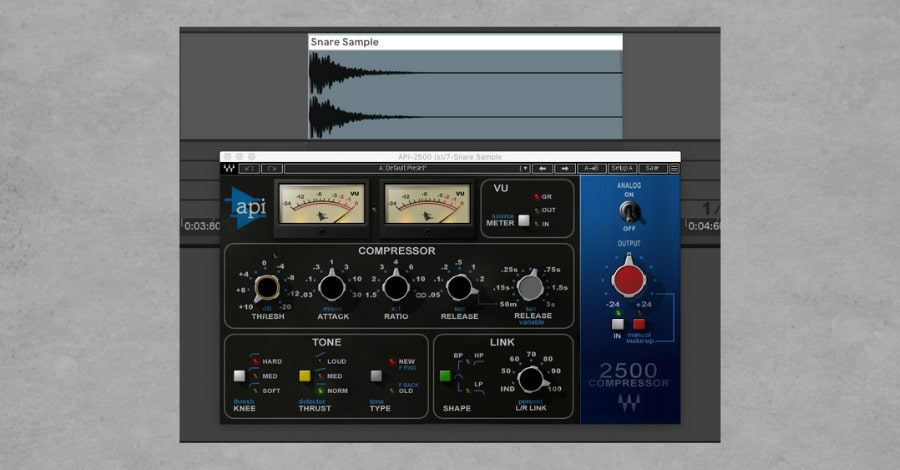Click the undo arrow in plugin toolbar

pyautogui.click(x=249, y=169)
